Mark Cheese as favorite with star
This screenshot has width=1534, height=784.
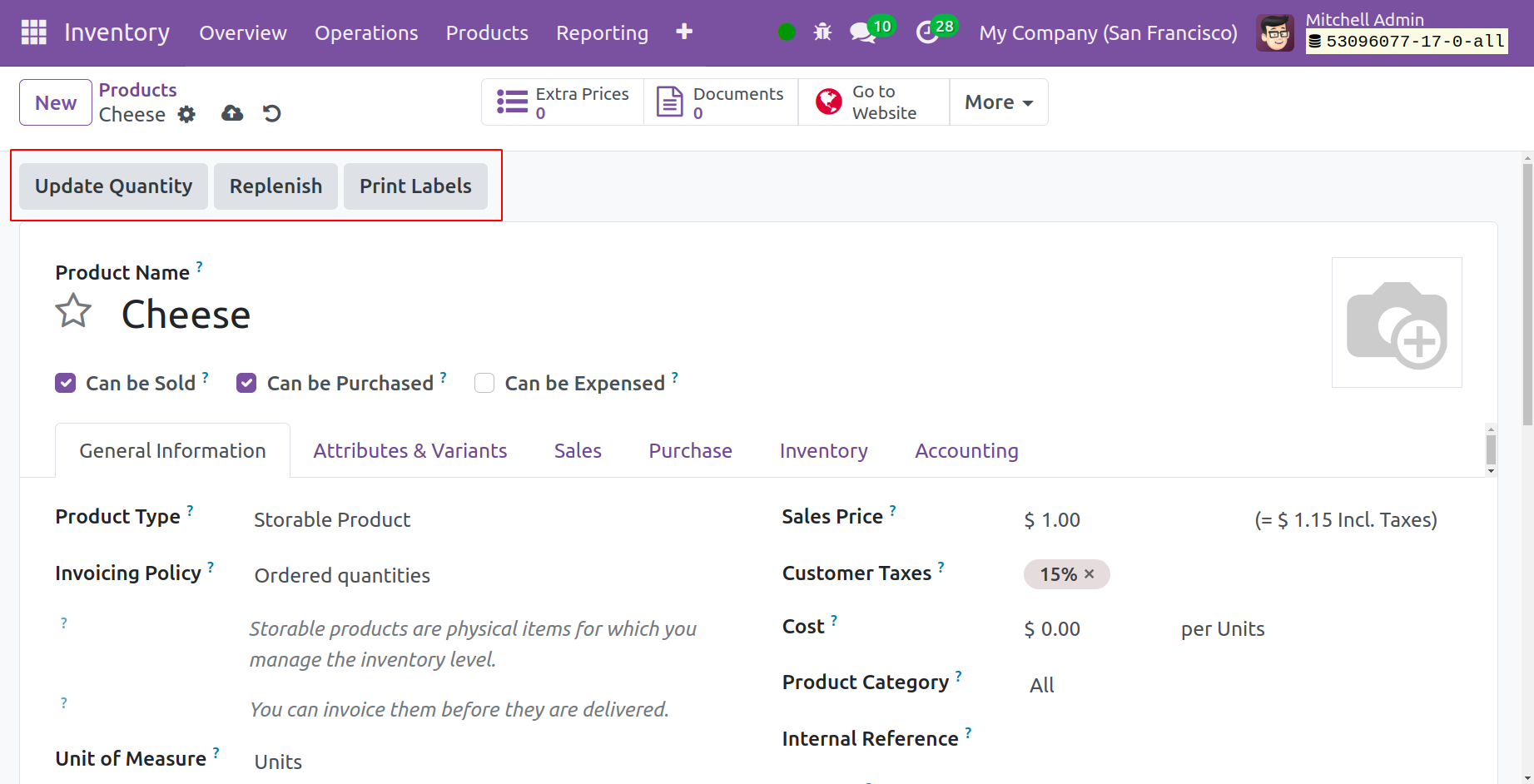coord(73,311)
